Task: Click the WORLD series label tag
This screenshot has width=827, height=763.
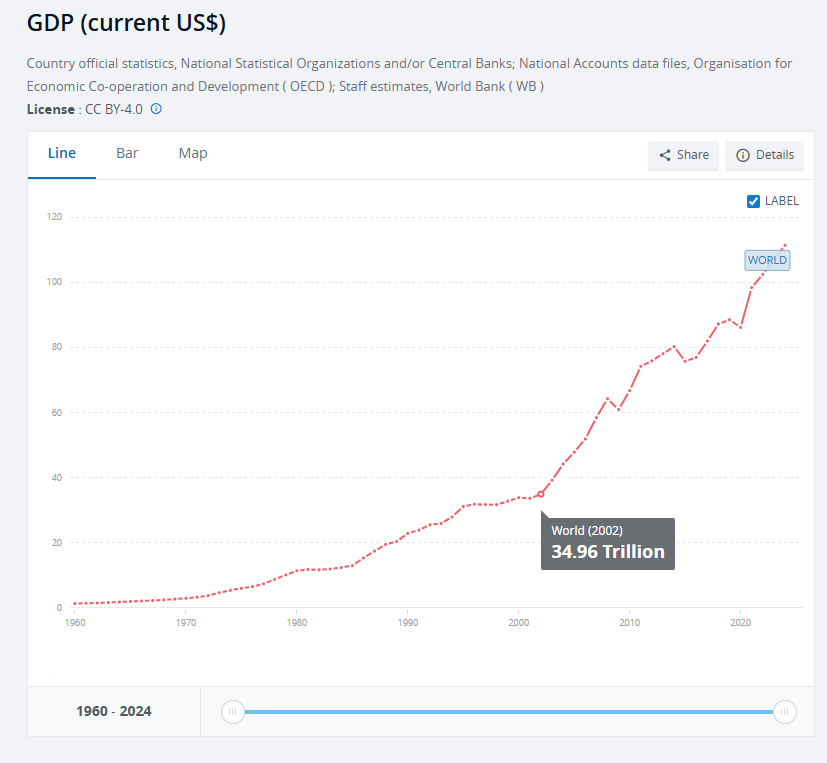Action: 768,260
